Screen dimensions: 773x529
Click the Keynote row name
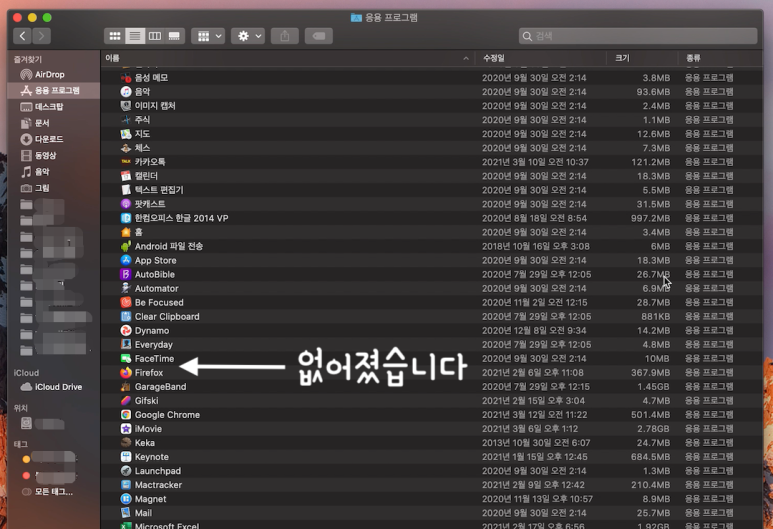tap(152, 457)
